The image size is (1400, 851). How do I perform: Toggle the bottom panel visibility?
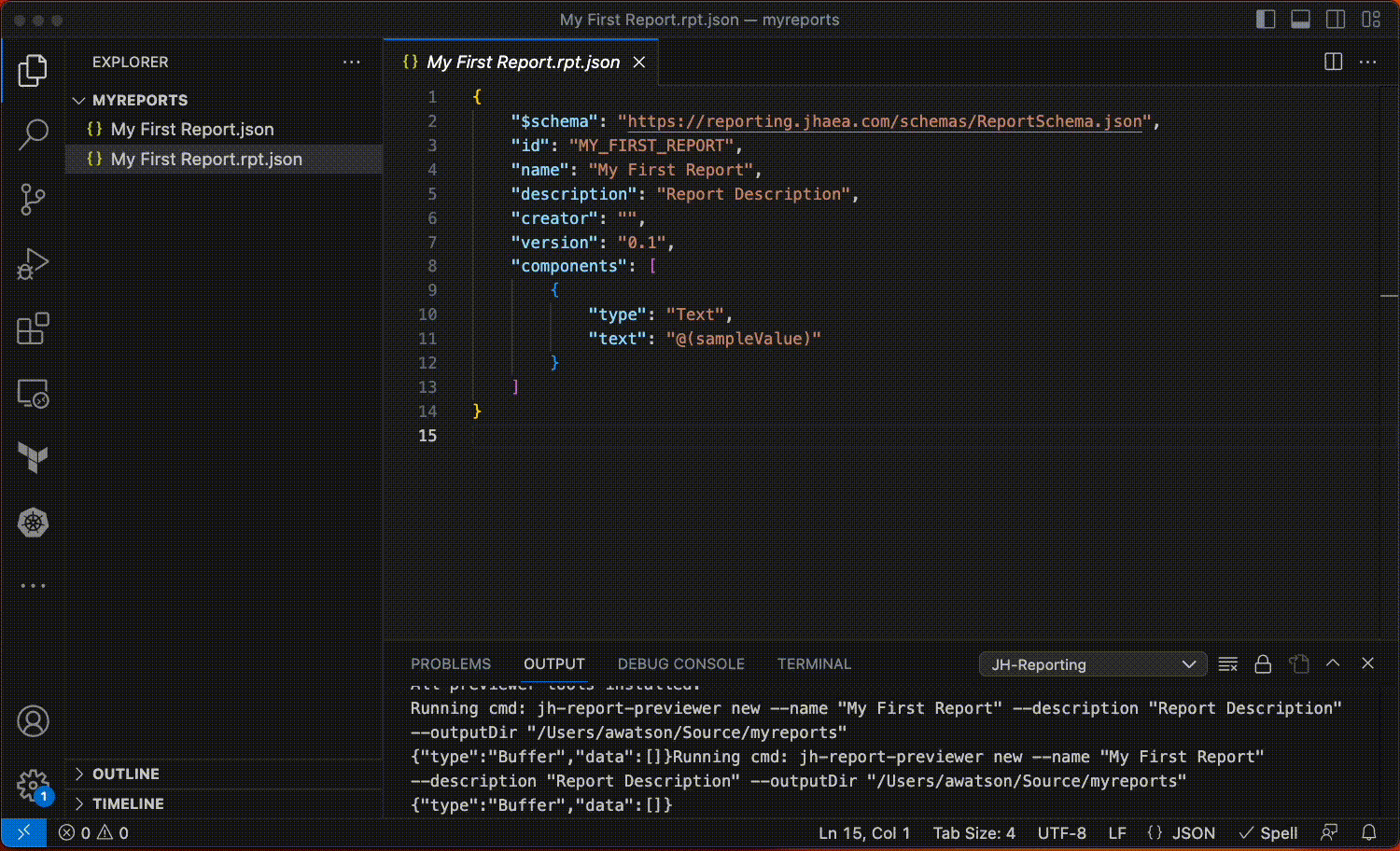coord(1300,20)
